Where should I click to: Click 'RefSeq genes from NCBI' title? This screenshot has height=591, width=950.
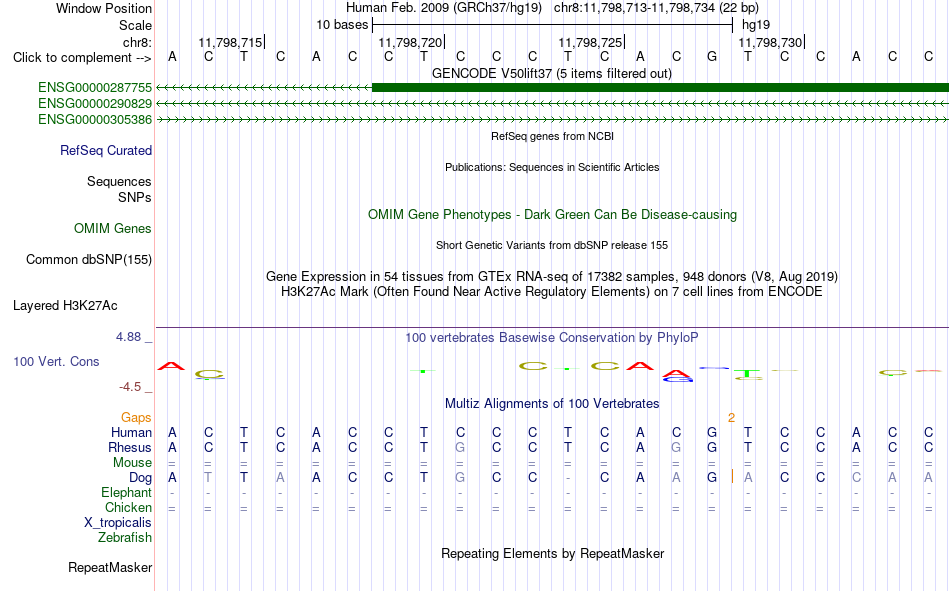pos(552,136)
